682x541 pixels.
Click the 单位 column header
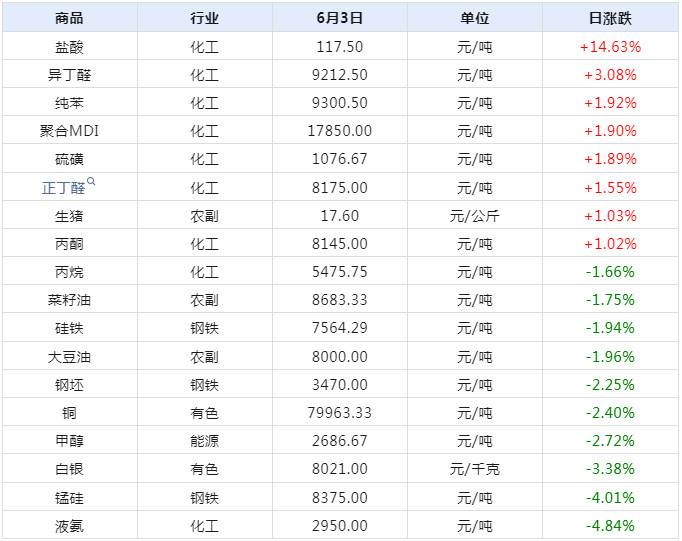pyautogui.click(x=474, y=18)
